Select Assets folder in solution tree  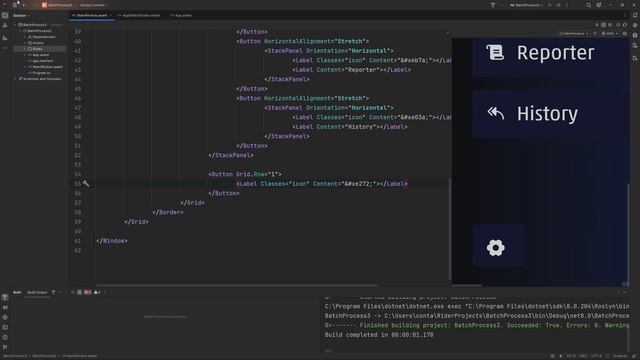click(x=38, y=43)
